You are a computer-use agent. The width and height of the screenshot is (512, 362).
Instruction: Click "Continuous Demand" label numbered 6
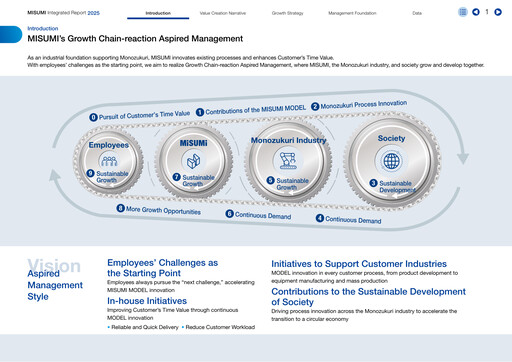click(x=263, y=215)
